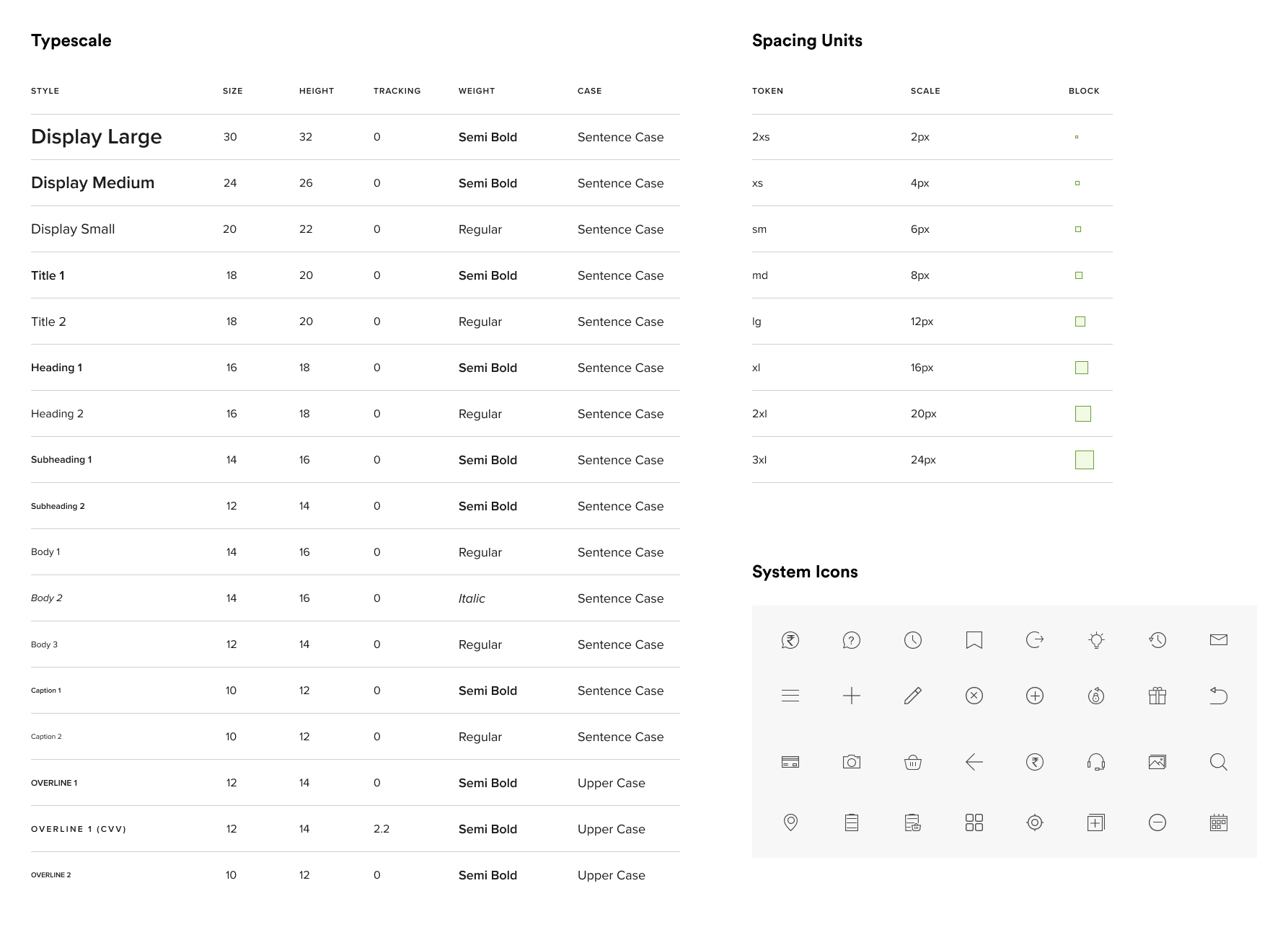
Task: Click the 'Subheading 2' style name
Action: point(58,506)
